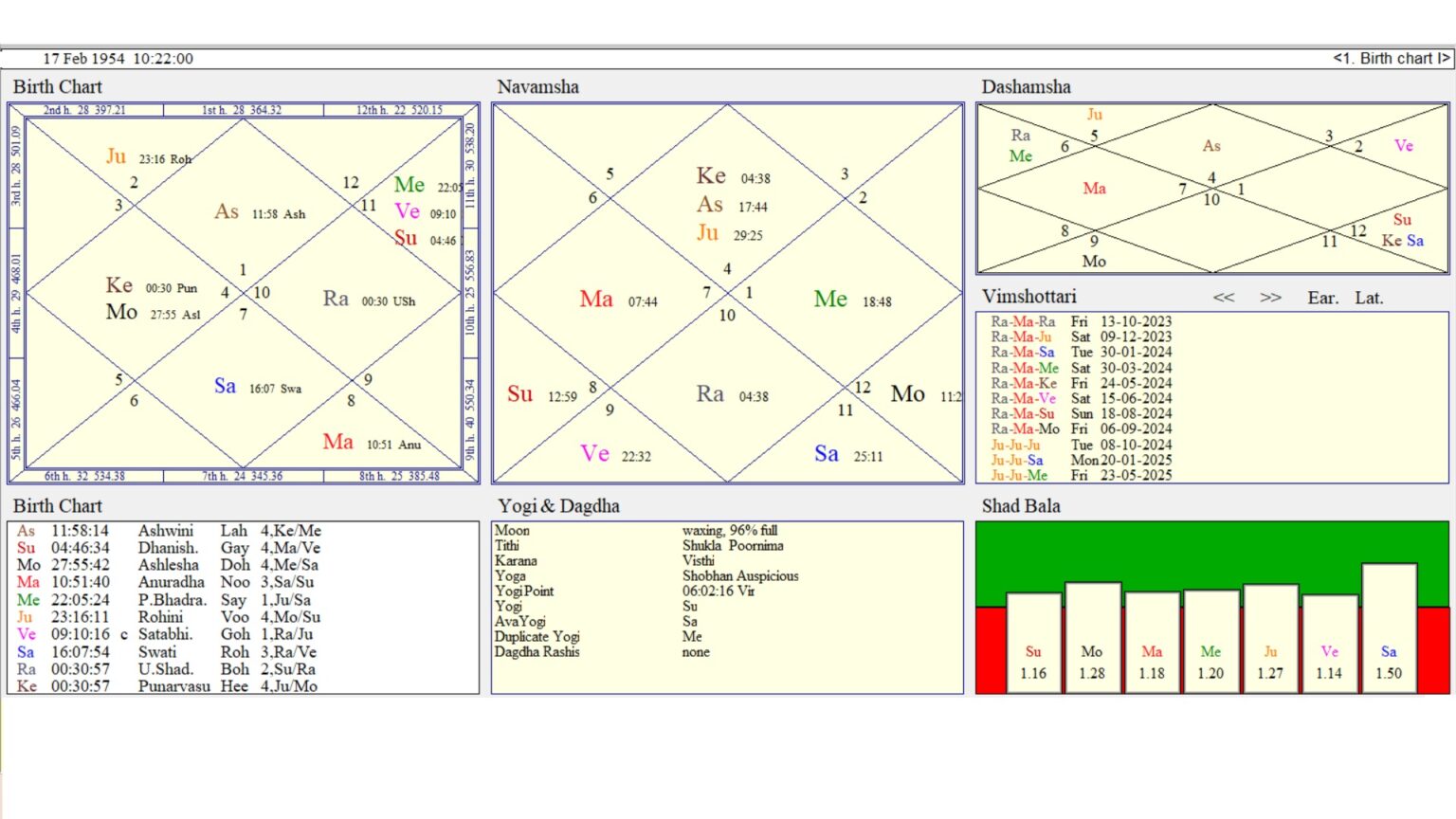The image size is (1456, 819).
Task: Click the Moon bar in Shad Bala graph
Action: pyautogui.click(x=1092, y=635)
